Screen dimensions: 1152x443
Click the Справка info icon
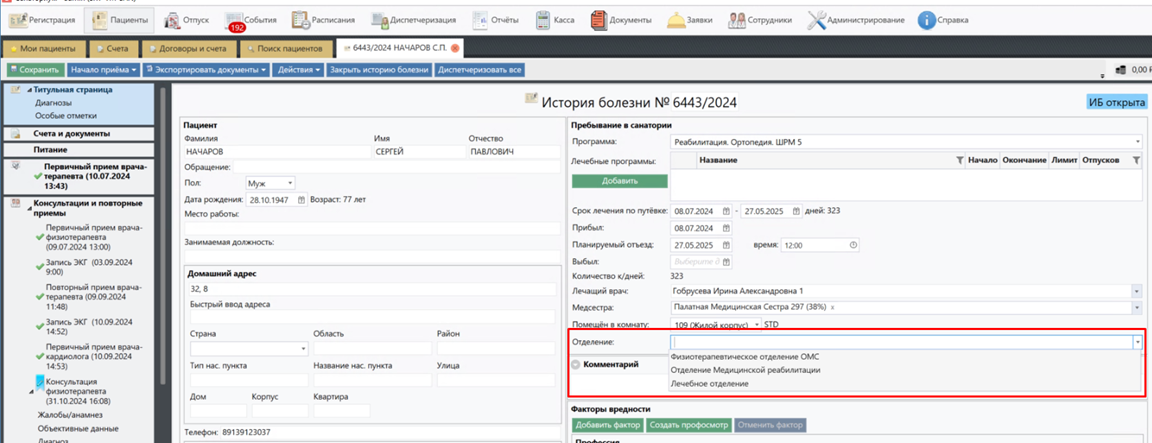tap(927, 19)
